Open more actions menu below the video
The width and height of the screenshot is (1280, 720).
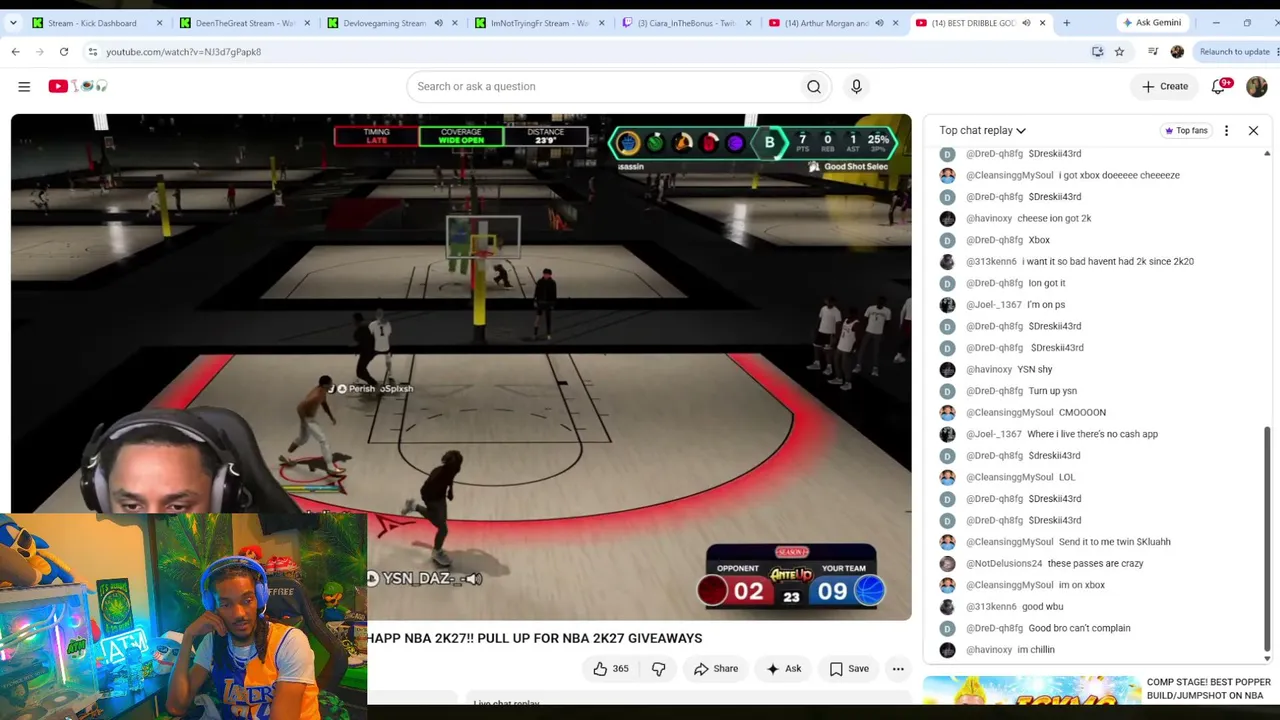pyautogui.click(x=898, y=669)
